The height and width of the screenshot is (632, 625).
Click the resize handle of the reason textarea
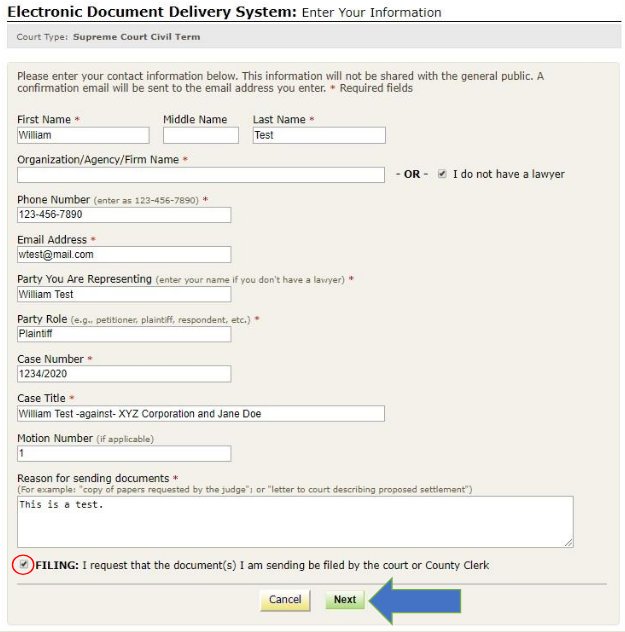click(569, 542)
